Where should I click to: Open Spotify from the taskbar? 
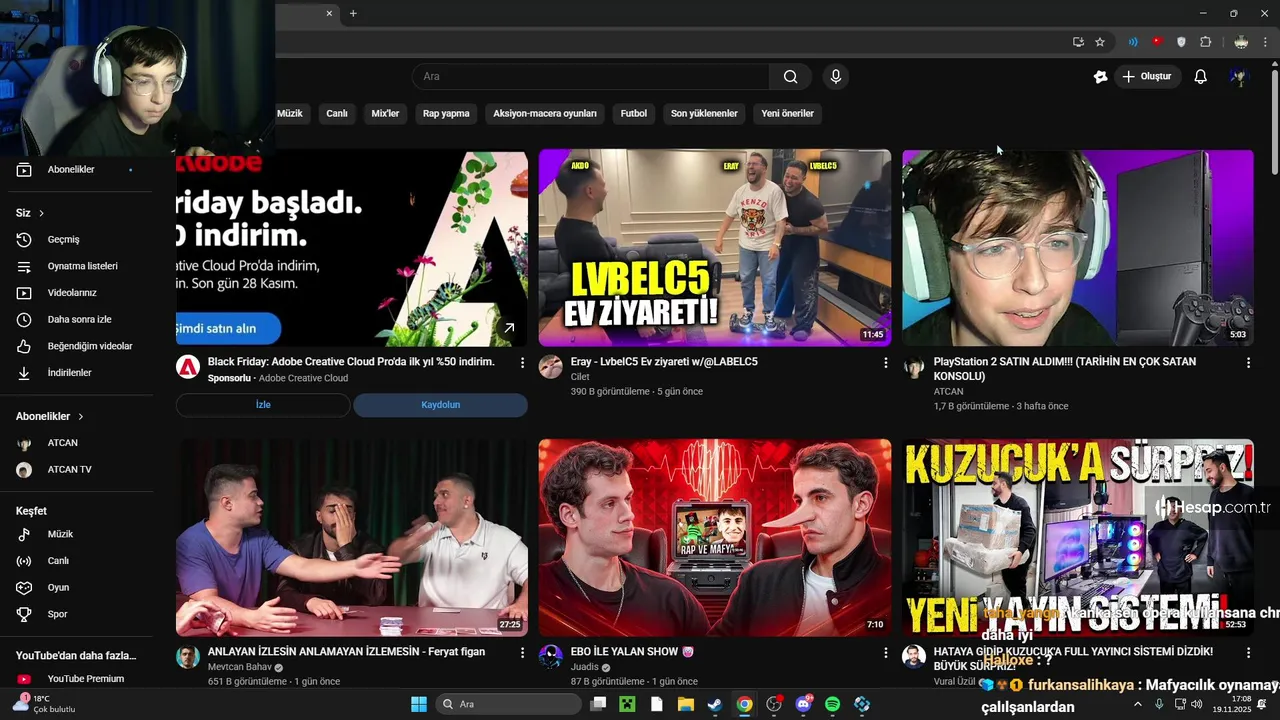833,704
